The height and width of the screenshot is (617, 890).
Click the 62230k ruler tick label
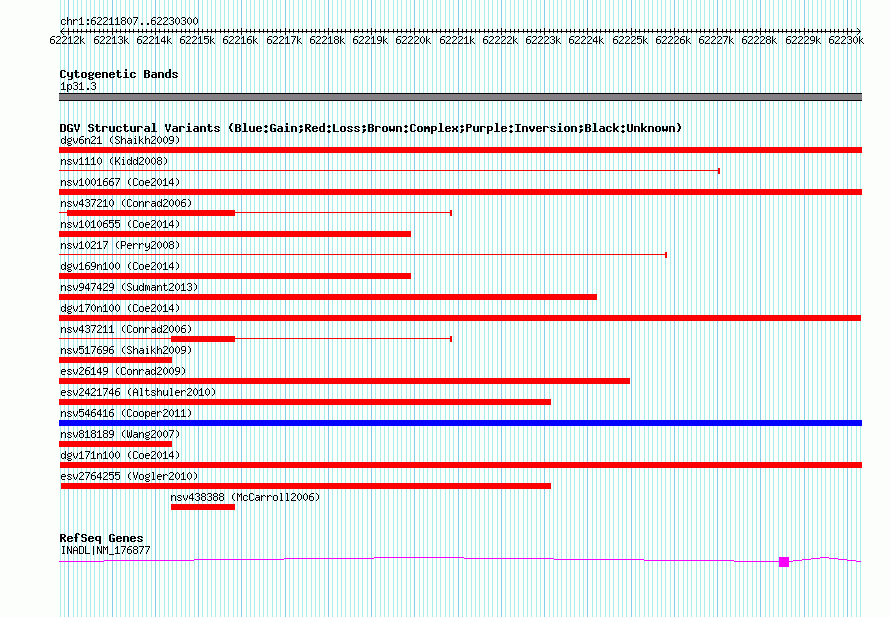846,40
